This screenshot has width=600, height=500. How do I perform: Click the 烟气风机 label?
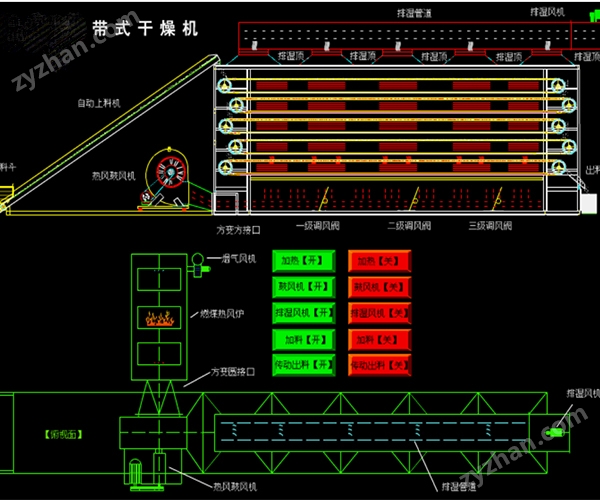[x=238, y=259]
